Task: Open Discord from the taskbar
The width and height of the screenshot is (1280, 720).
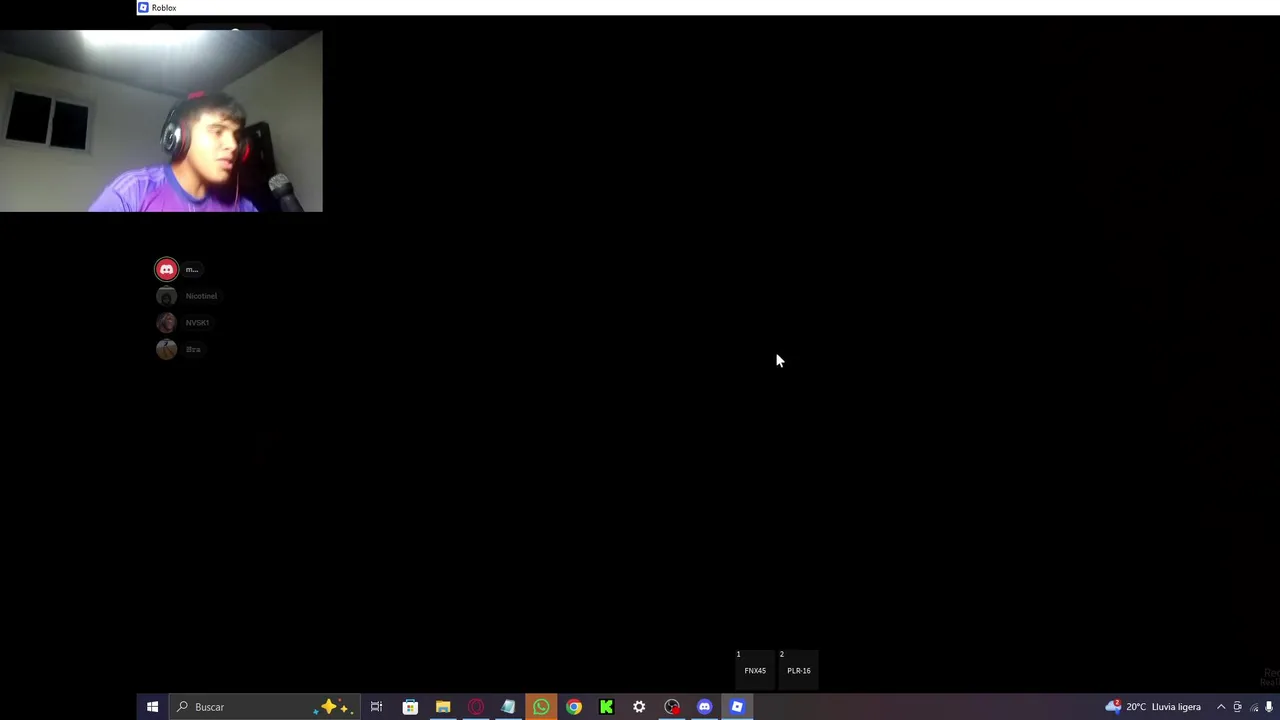Action: point(704,707)
